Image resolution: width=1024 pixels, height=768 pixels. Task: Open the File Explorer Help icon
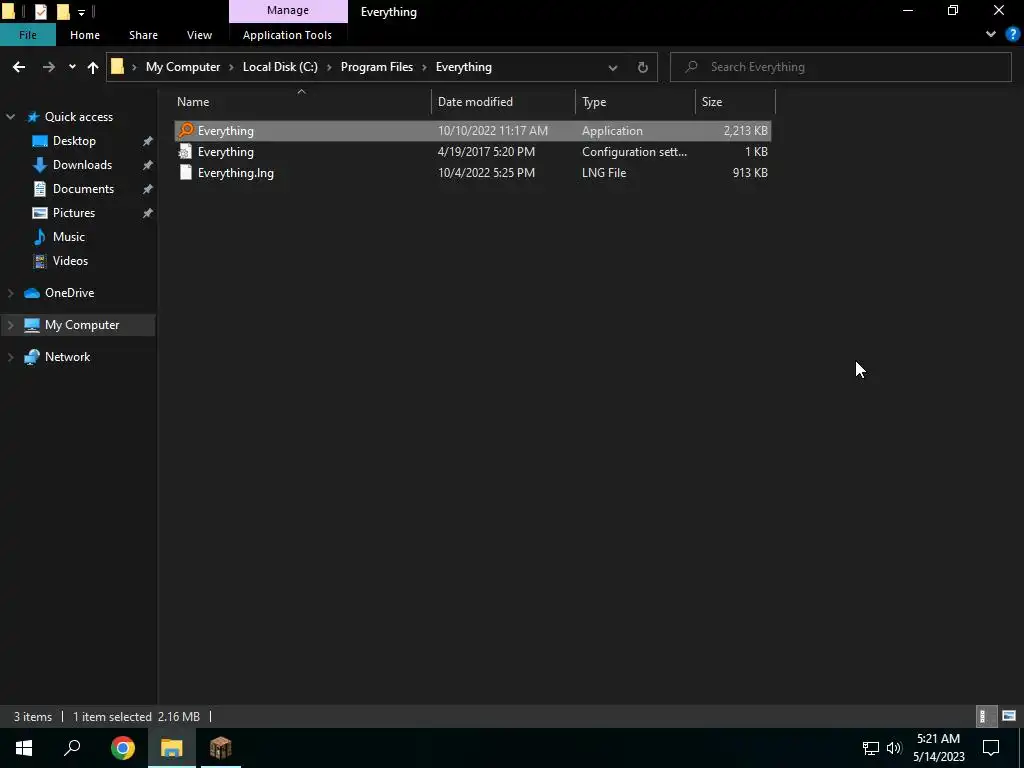coord(1012,35)
